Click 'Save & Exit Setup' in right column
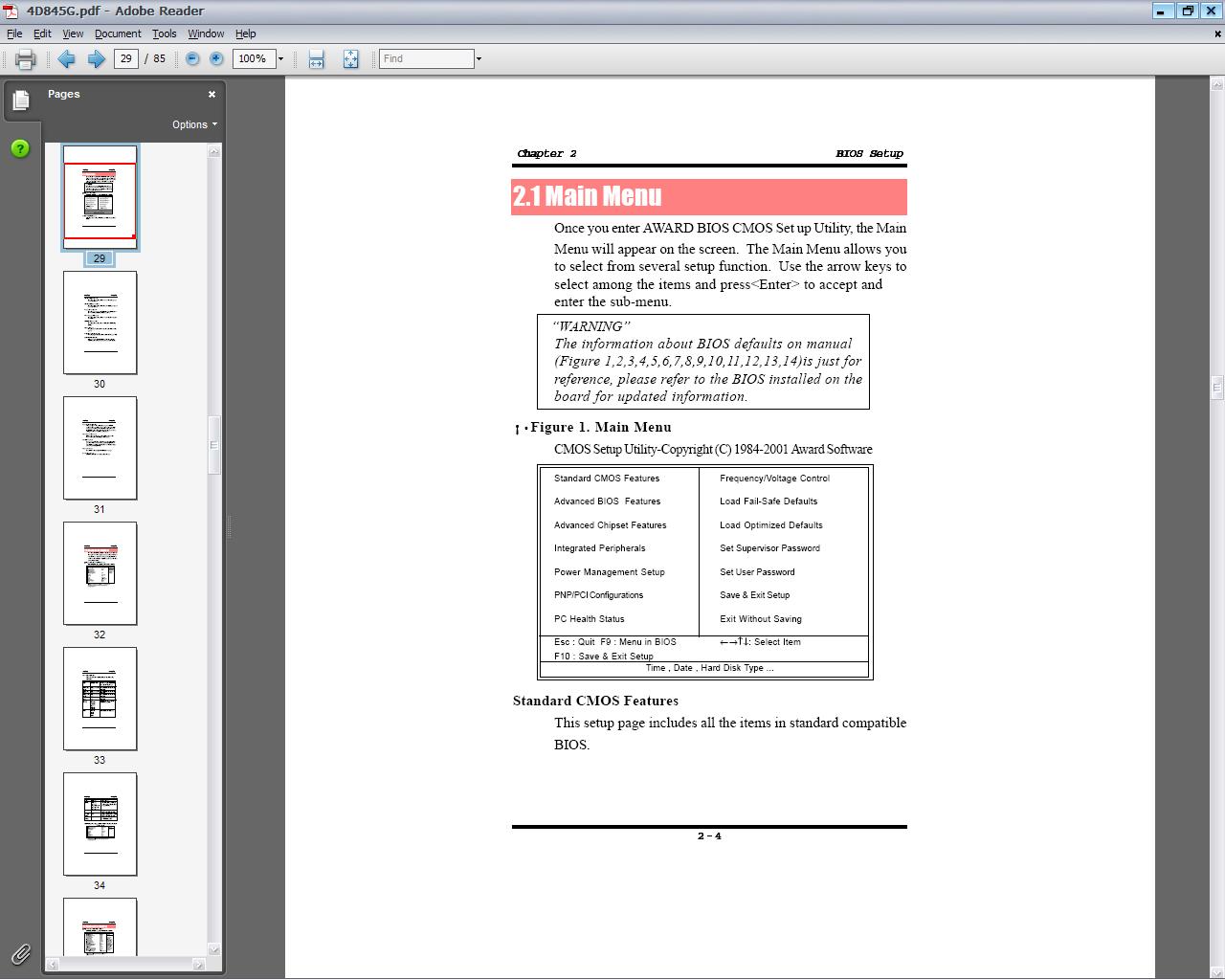 point(755,595)
